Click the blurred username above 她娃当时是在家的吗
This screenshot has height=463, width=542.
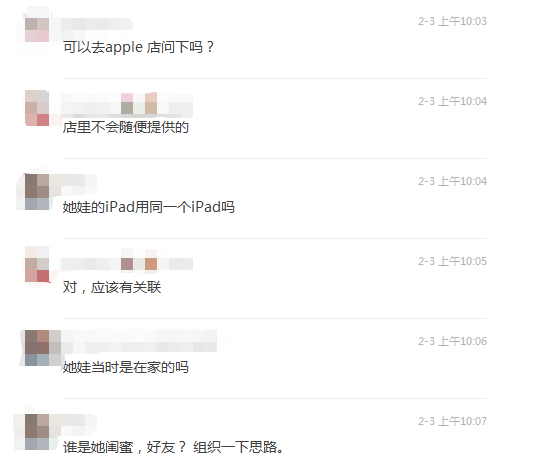139,341
